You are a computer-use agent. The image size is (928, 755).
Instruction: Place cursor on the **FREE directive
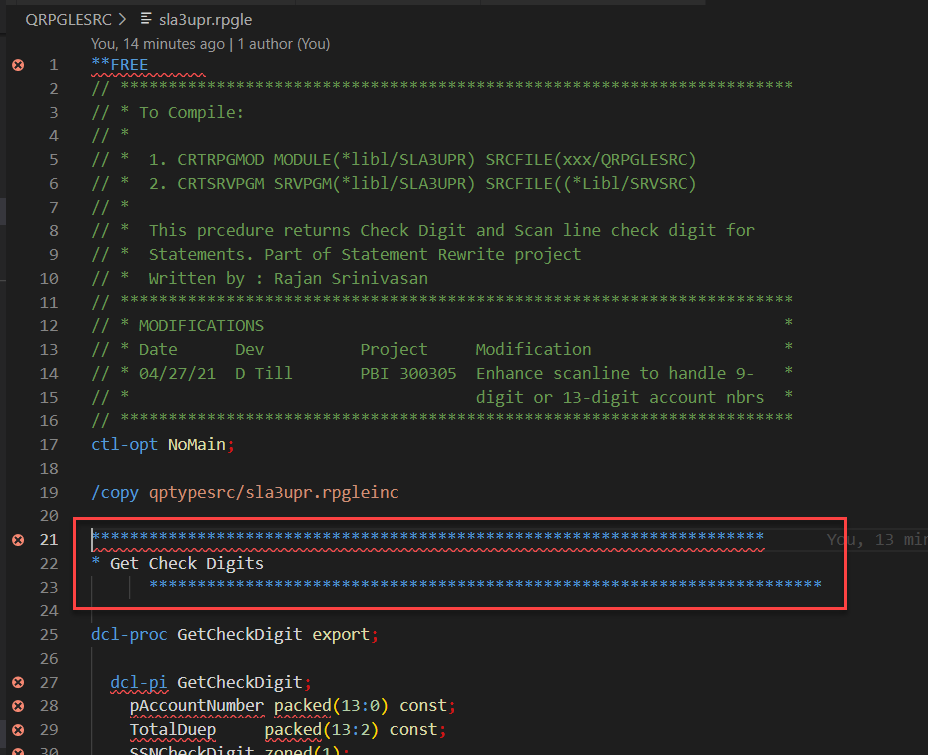point(119,64)
